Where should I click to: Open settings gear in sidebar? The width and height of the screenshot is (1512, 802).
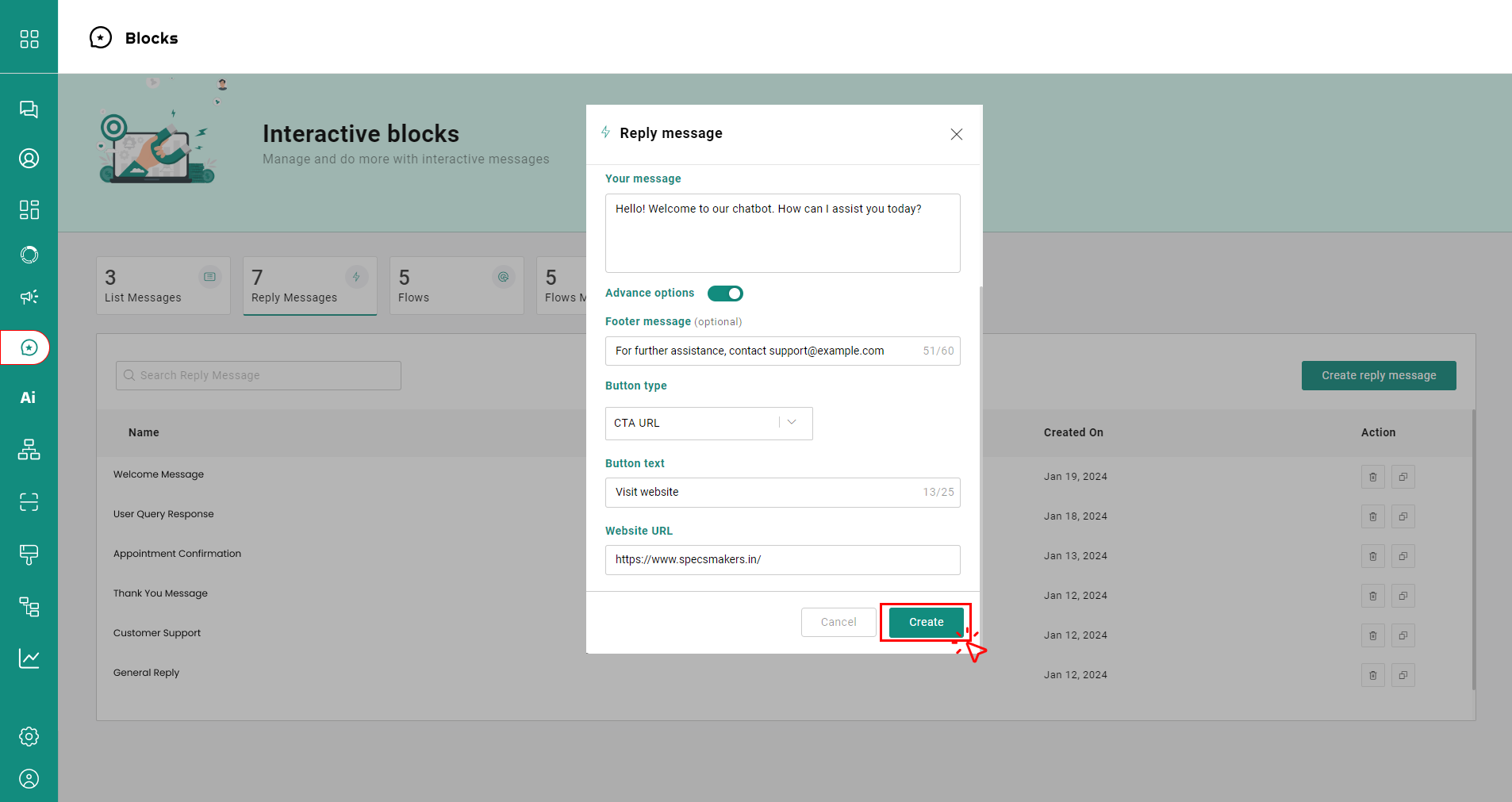[x=29, y=736]
